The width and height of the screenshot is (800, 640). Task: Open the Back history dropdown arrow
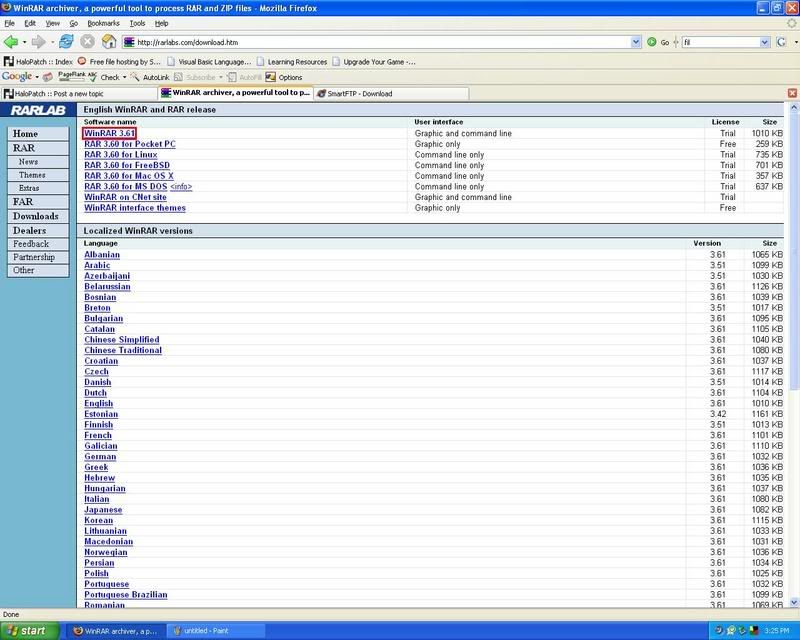(x=24, y=42)
